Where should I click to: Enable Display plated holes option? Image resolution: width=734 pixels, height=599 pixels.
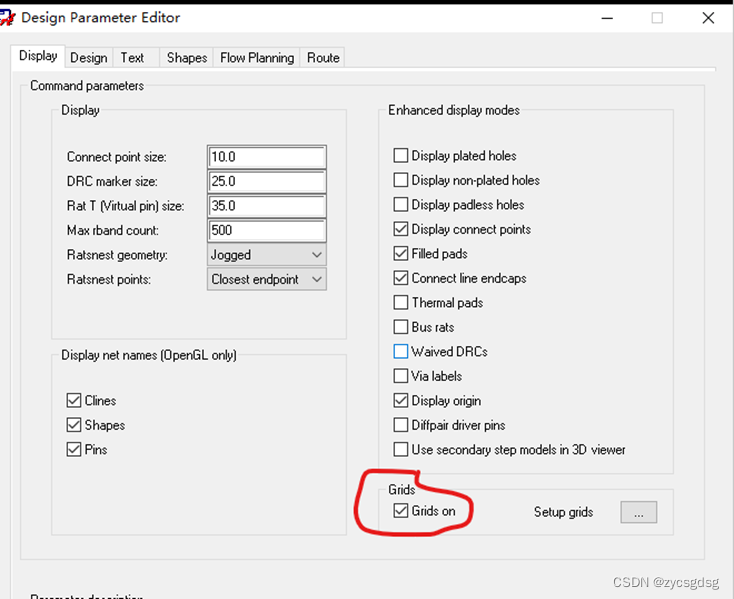click(401, 156)
